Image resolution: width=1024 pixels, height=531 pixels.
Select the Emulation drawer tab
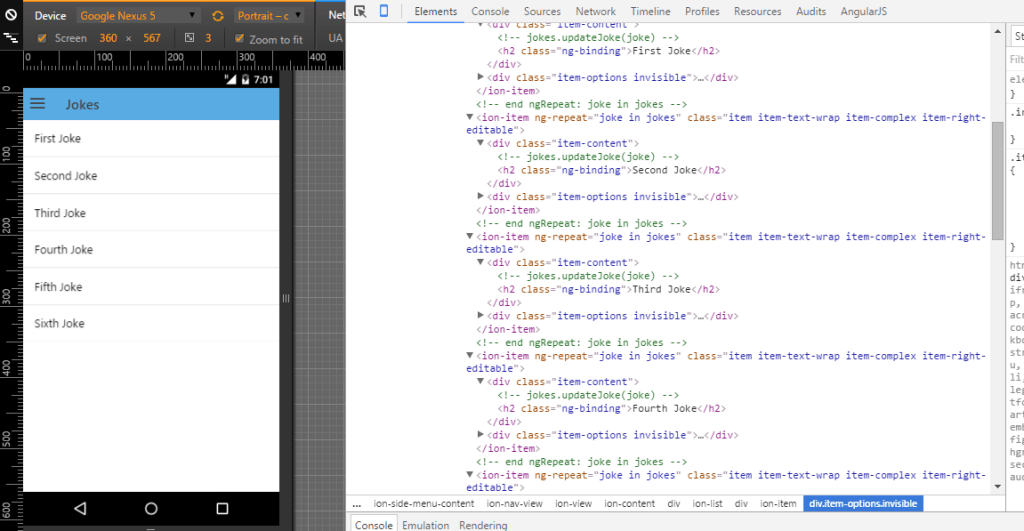pos(426,525)
